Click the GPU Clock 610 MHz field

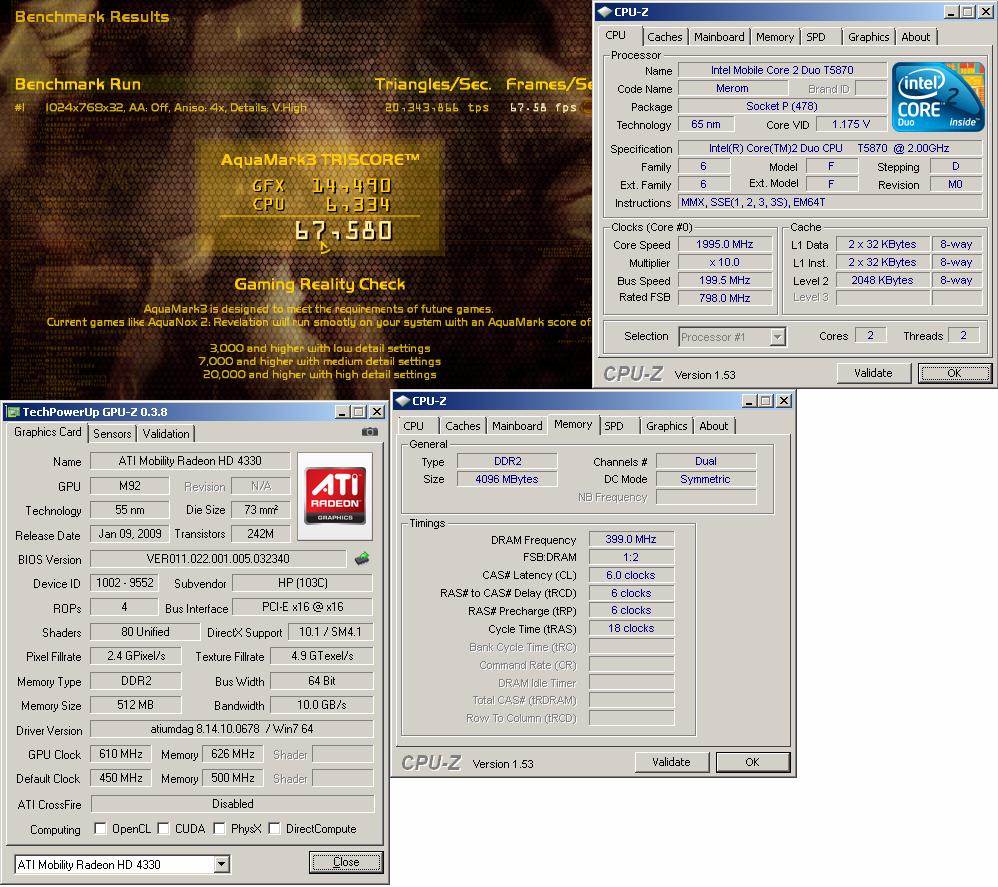point(120,754)
